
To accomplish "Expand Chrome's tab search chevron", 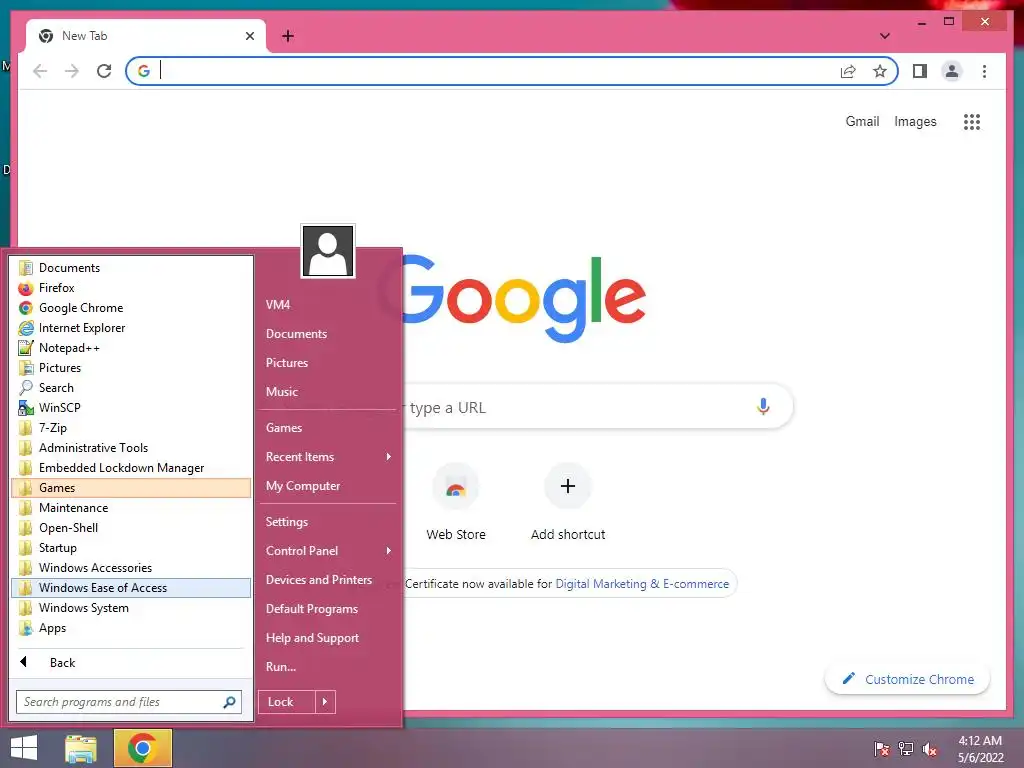I will (885, 36).
